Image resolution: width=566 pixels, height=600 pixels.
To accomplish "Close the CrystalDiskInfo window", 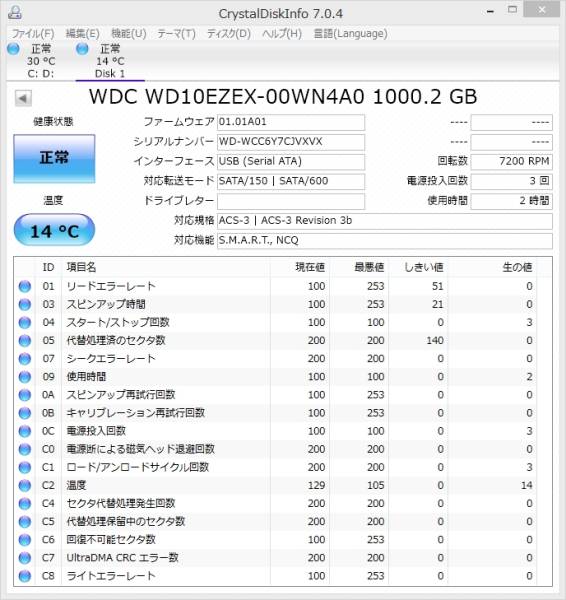I will pyautogui.click(x=542, y=10).
